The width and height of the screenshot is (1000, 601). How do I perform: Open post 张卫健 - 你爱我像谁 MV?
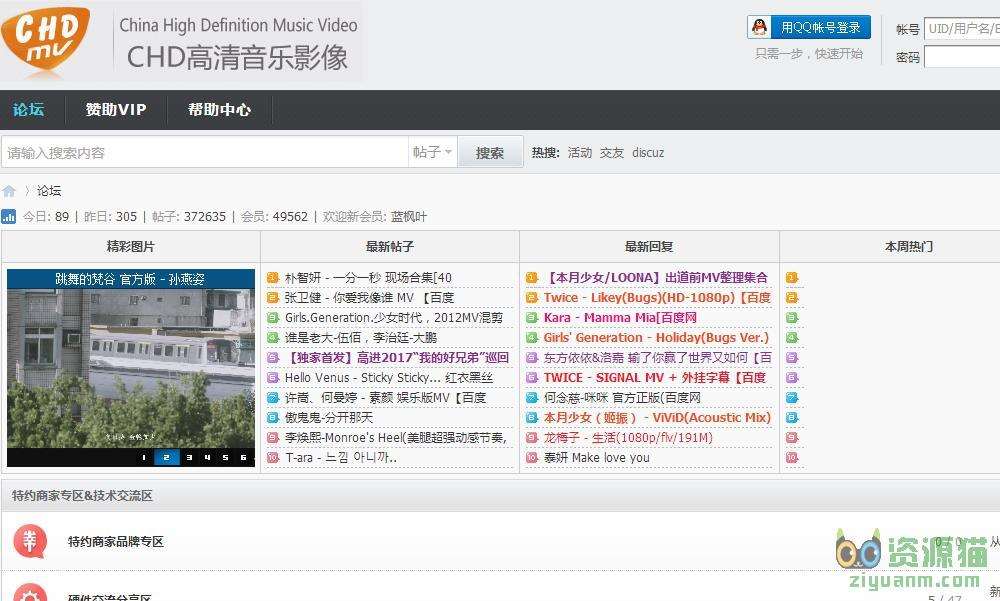pyautogui.click(x=369, y=297)
